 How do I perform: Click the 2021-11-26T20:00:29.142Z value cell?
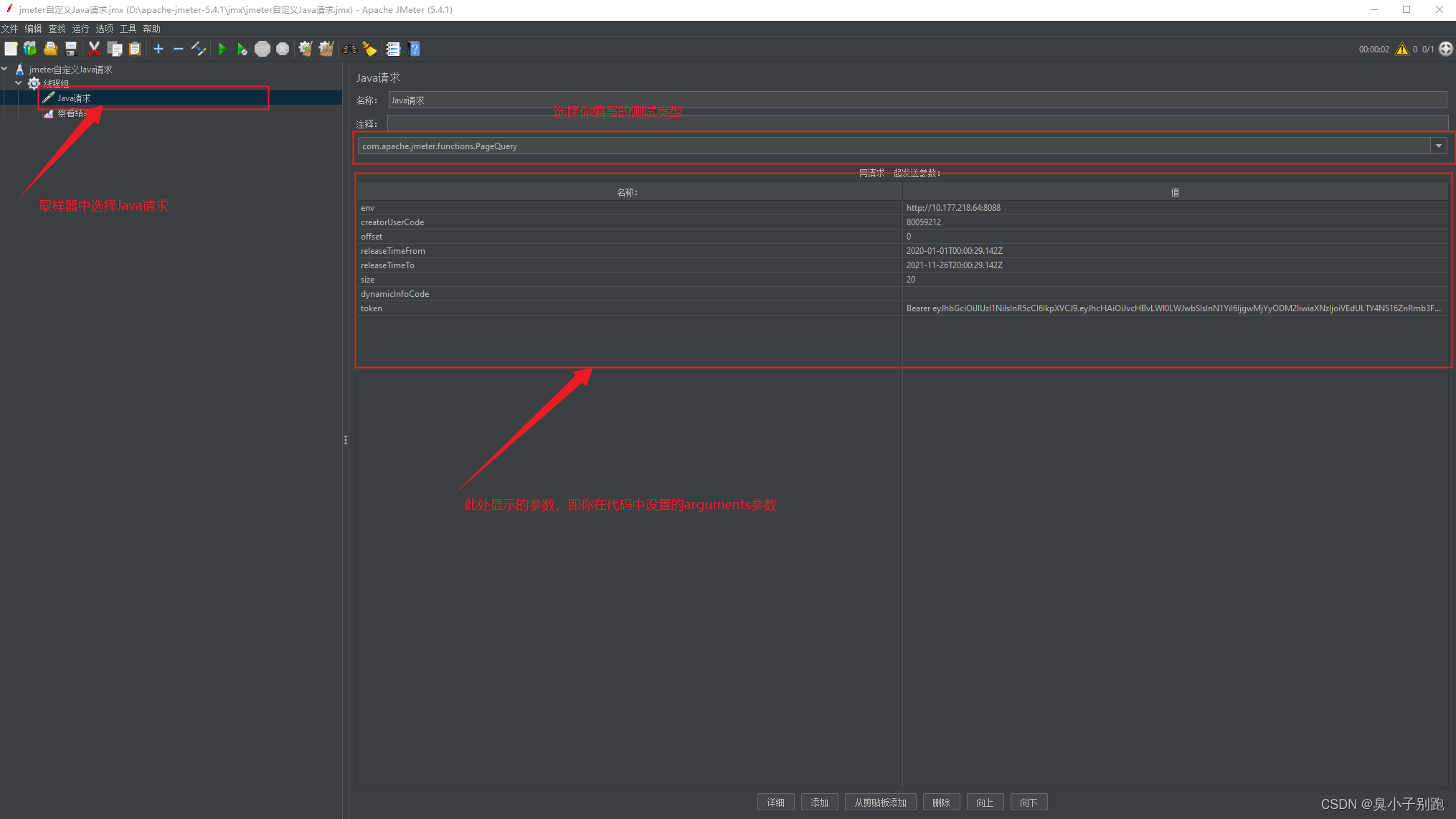coord(1175,265)
